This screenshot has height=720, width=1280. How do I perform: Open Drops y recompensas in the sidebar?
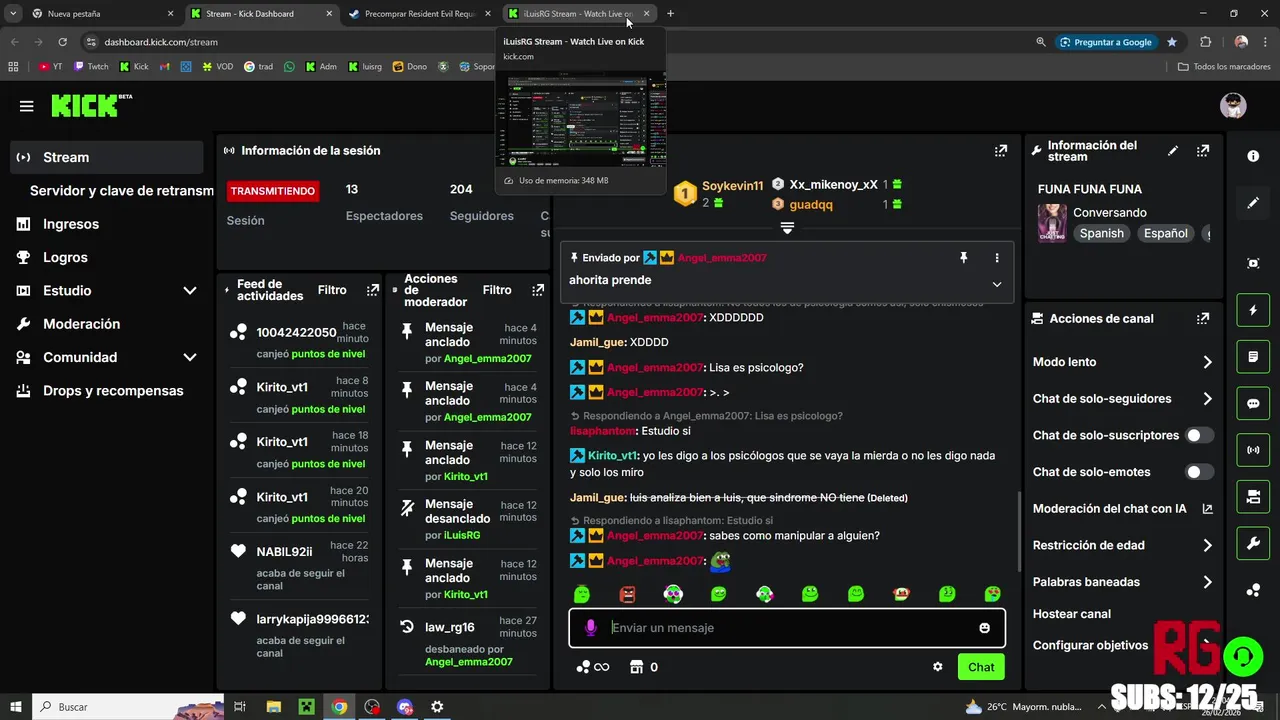(107, 391)
